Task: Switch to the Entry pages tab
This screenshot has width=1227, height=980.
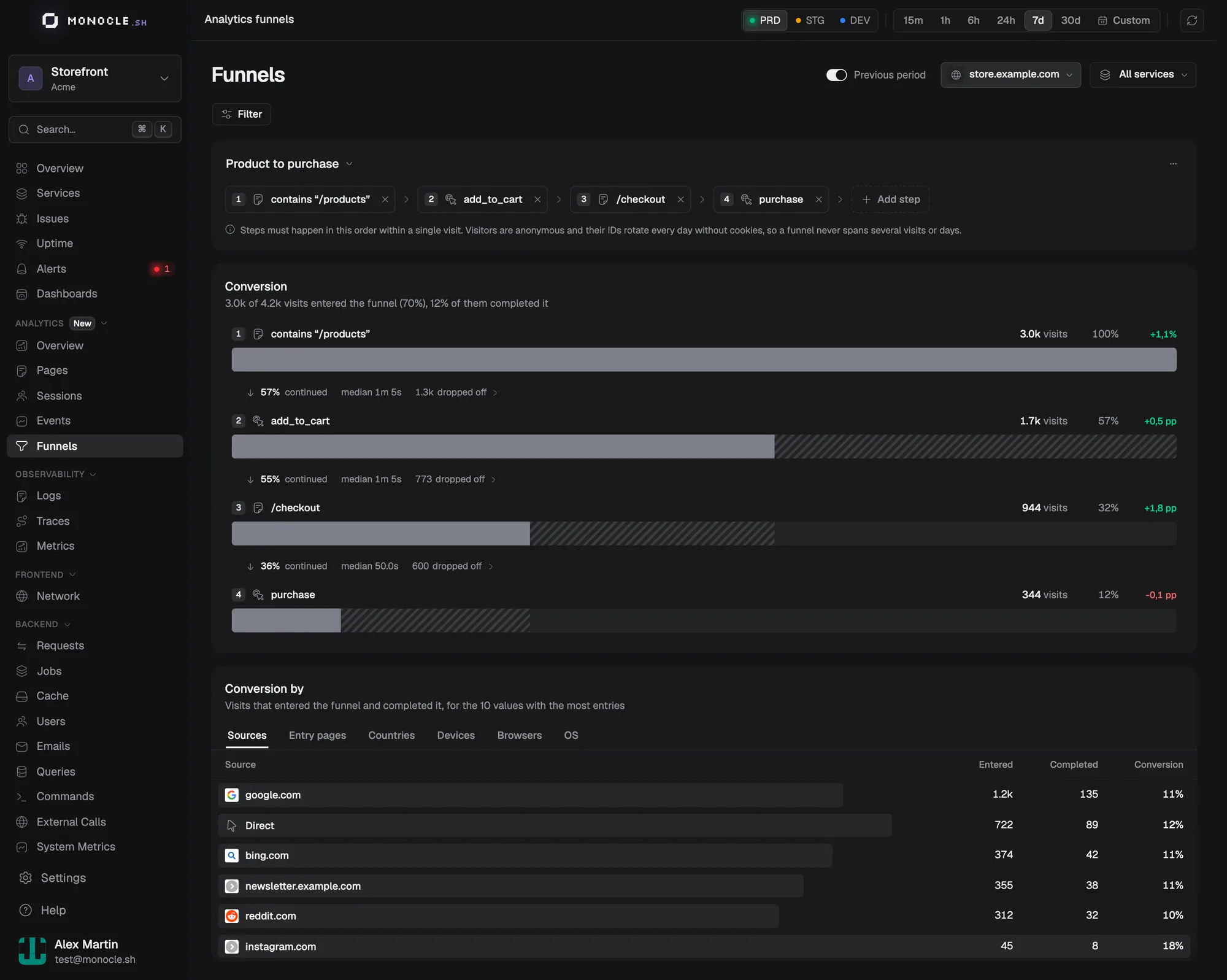Action: point(317,735)
